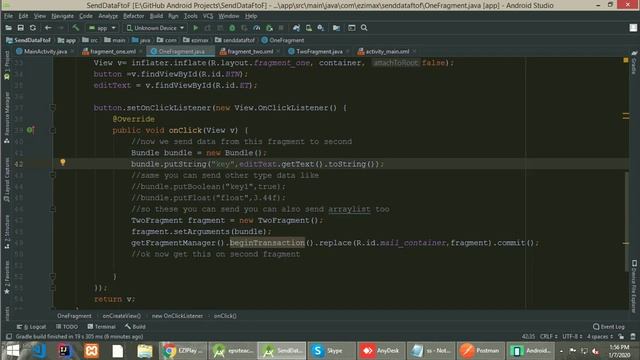Open the Chrome EZIPlay taskbar window
This screenshot has width=640, height=360.
183,351
